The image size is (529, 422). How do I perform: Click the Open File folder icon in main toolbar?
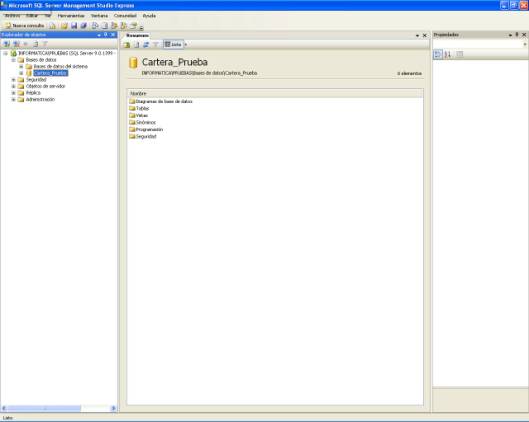pos(64,26)
